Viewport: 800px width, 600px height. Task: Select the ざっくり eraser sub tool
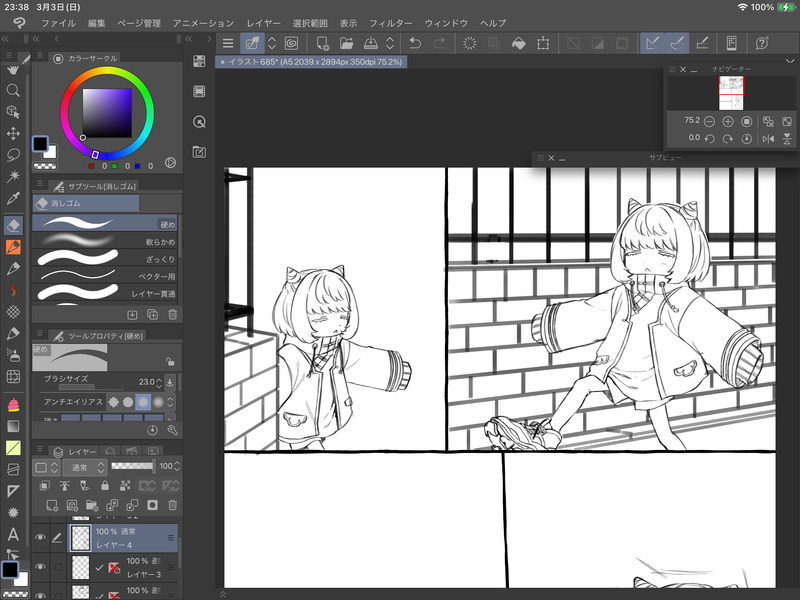pos(105,259)
